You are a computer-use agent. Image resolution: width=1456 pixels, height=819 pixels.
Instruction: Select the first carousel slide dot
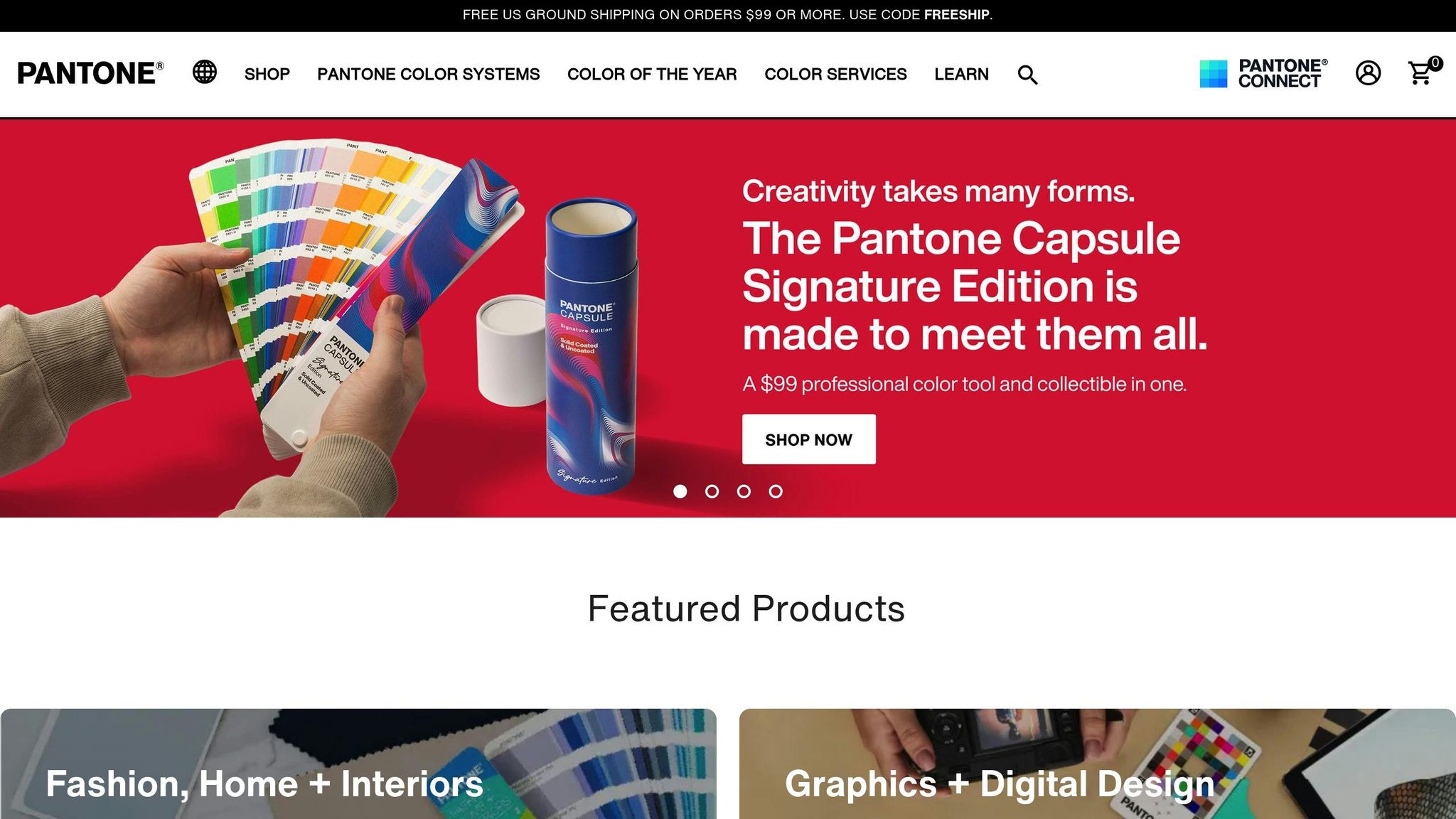tap(680, 491)
